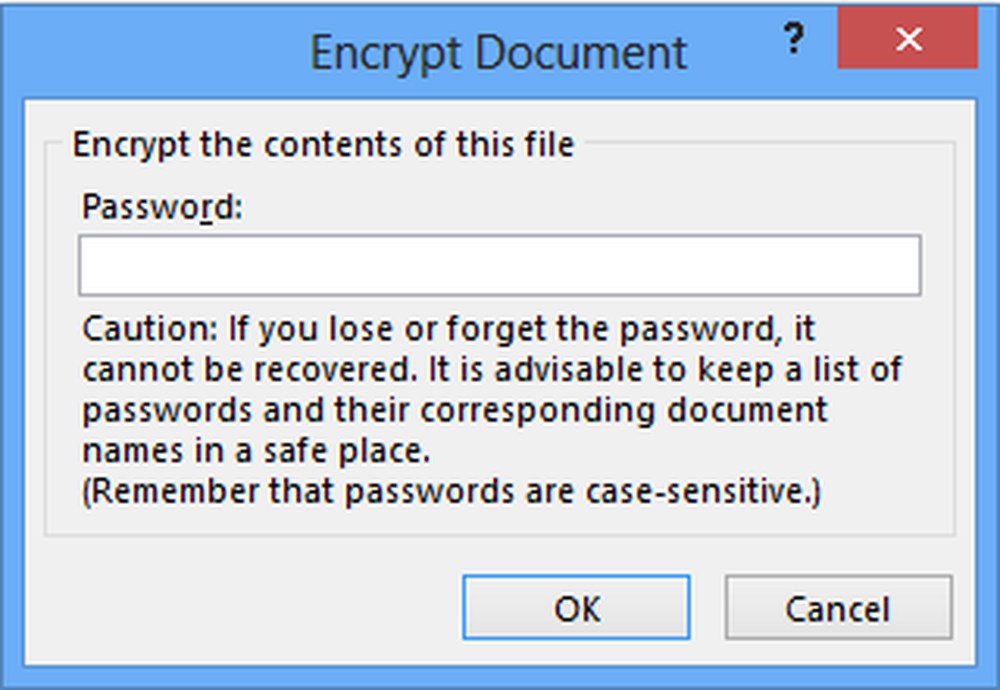Click the case-sensitive reminder line
Viewport: 1000px width, 690px height.
pos(452,493)
